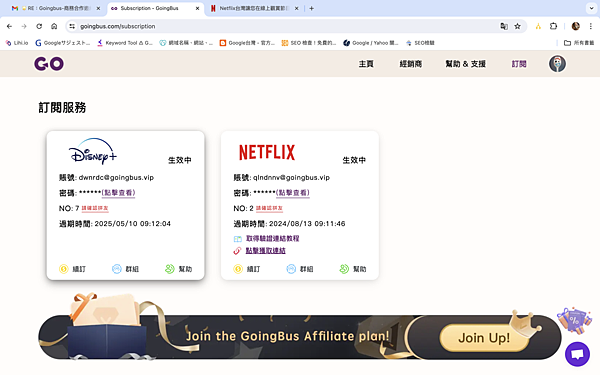Open the 經銷商 nav item
This screenshot has height=375, width=600.
click(411, 64)
